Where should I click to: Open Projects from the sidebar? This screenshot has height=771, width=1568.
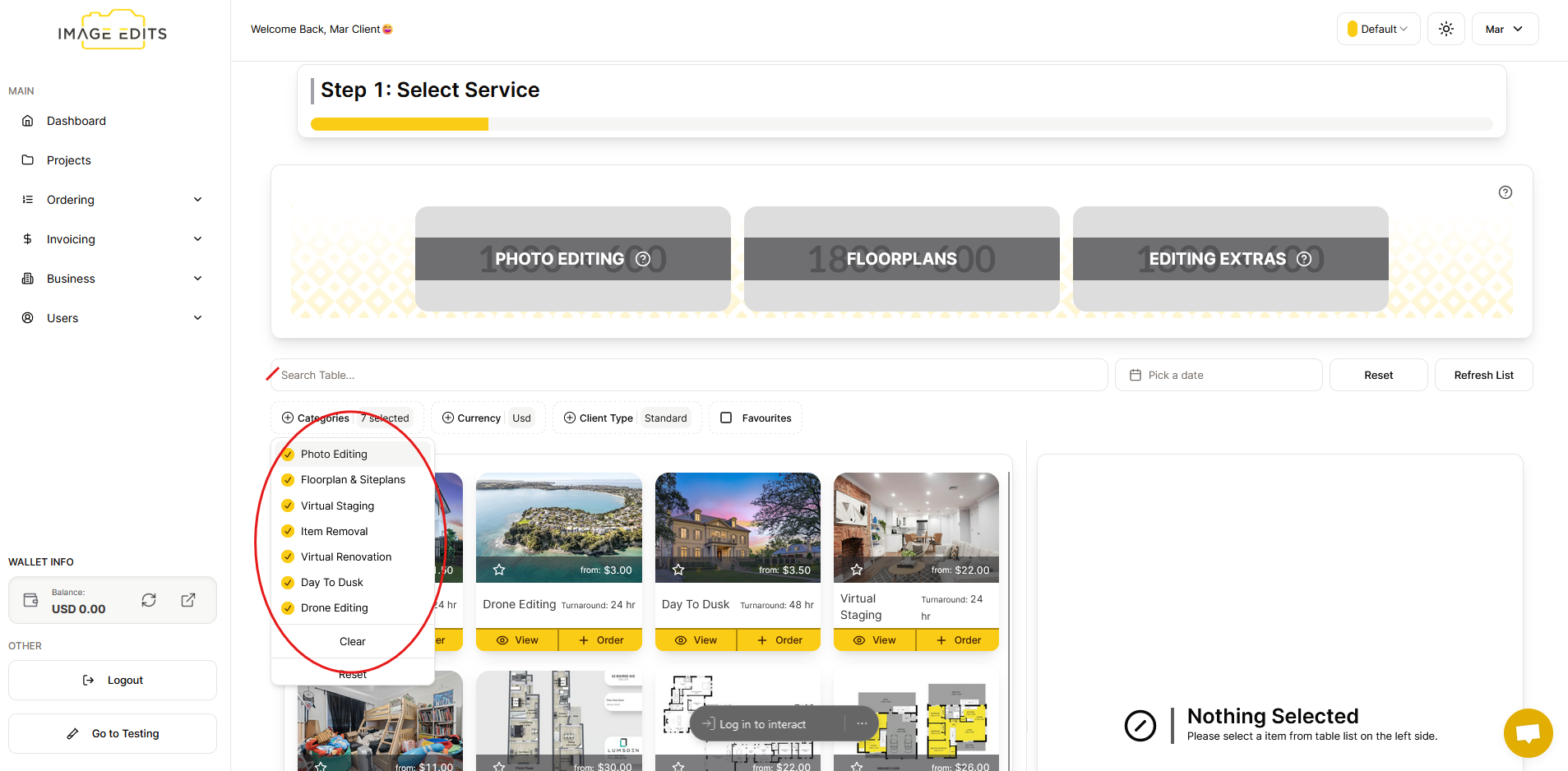pos(68,160)
